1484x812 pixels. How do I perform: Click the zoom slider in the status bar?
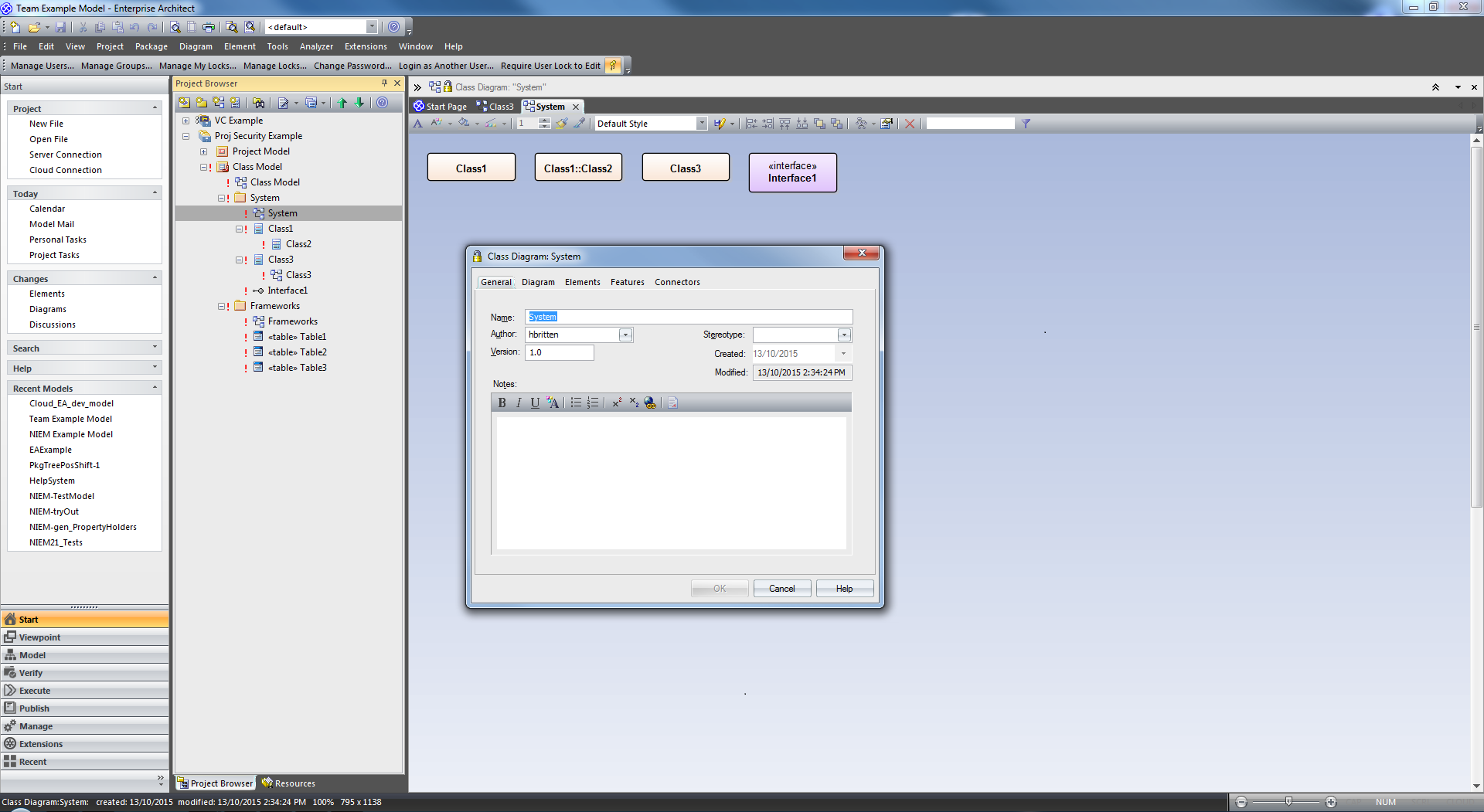(1288, 802)
